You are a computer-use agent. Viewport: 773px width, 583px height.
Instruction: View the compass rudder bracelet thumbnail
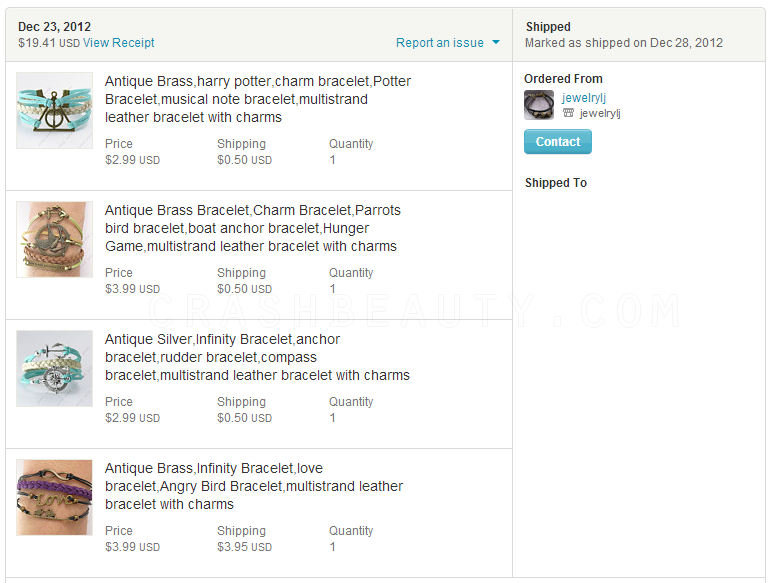click(54, 368)
